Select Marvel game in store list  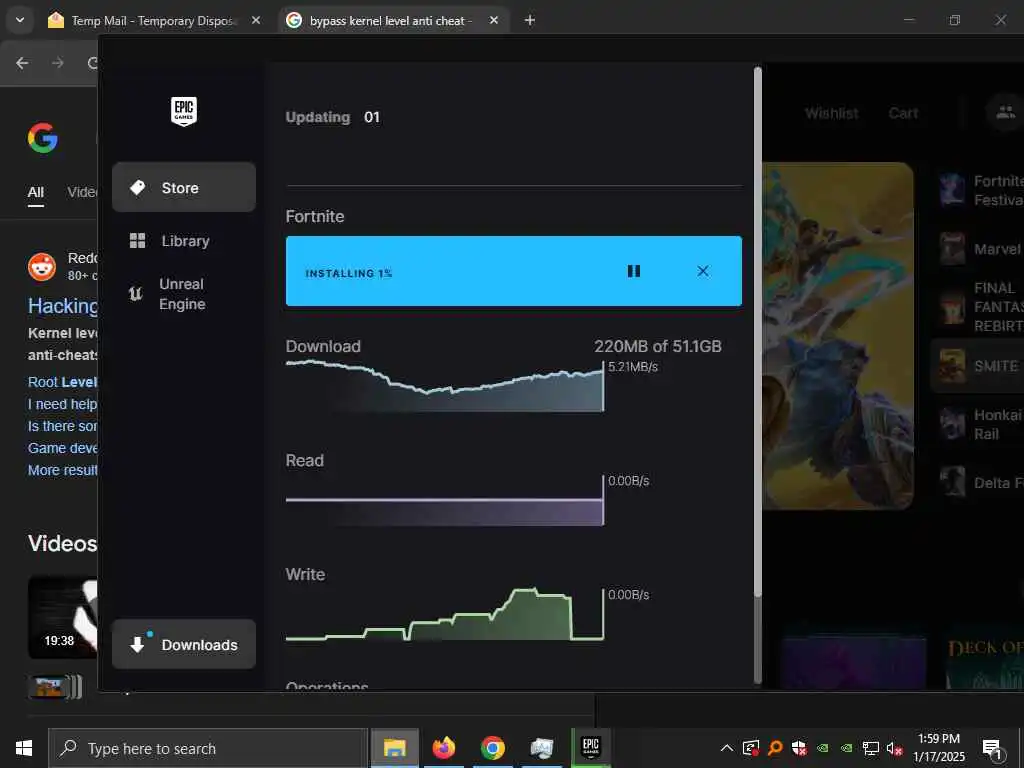(980, 249)
